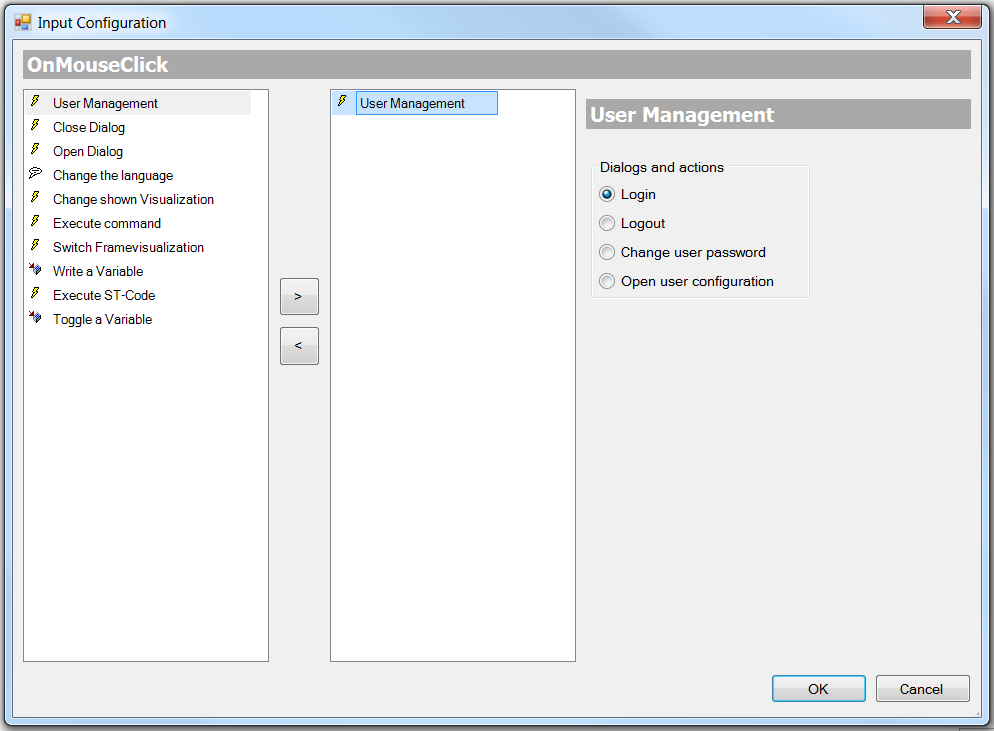
Task: Remove assigned action with the < button
Action: click(x=299, y=346)
